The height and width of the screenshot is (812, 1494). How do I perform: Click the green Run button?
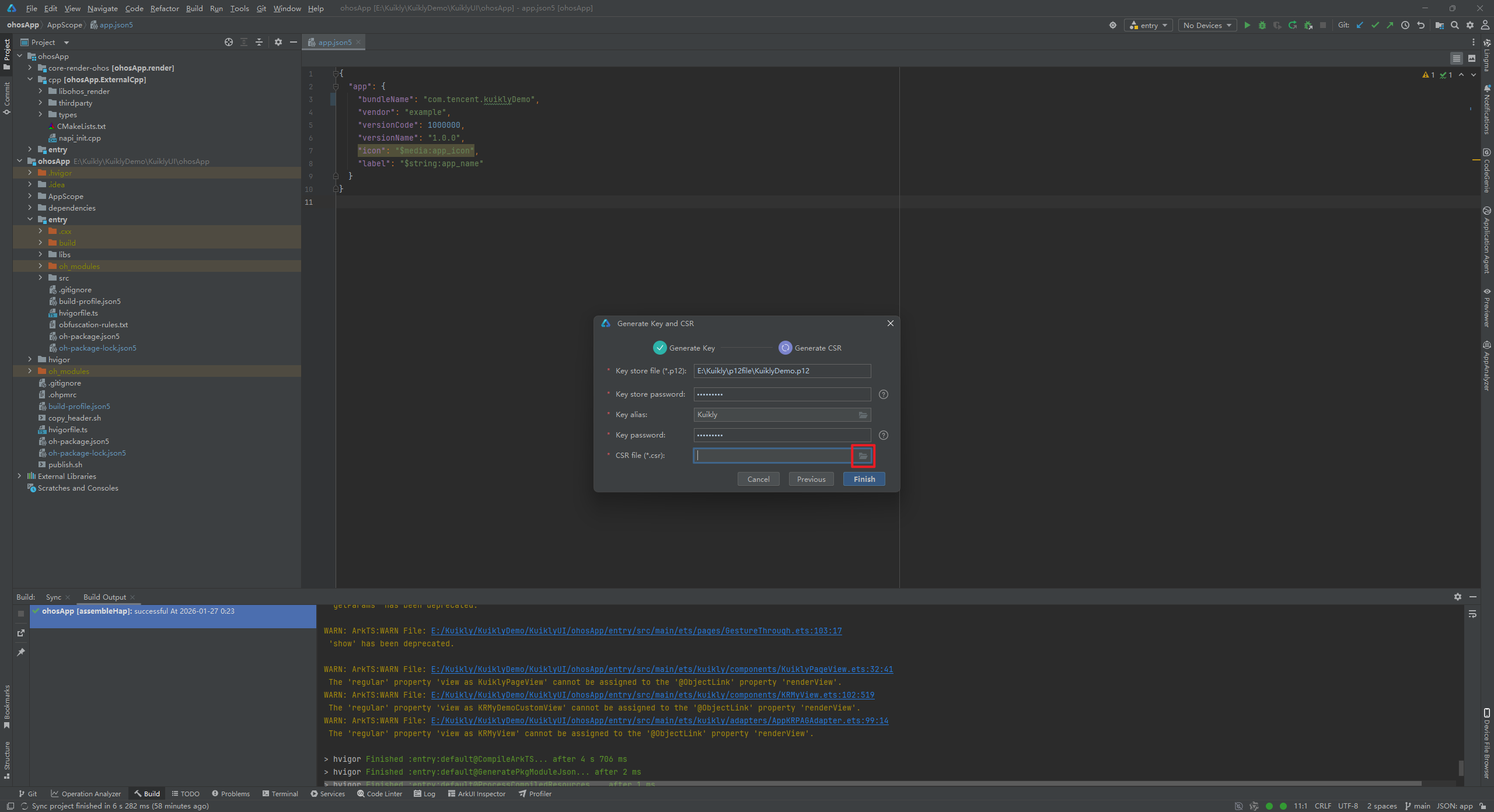coord(1247,25)
